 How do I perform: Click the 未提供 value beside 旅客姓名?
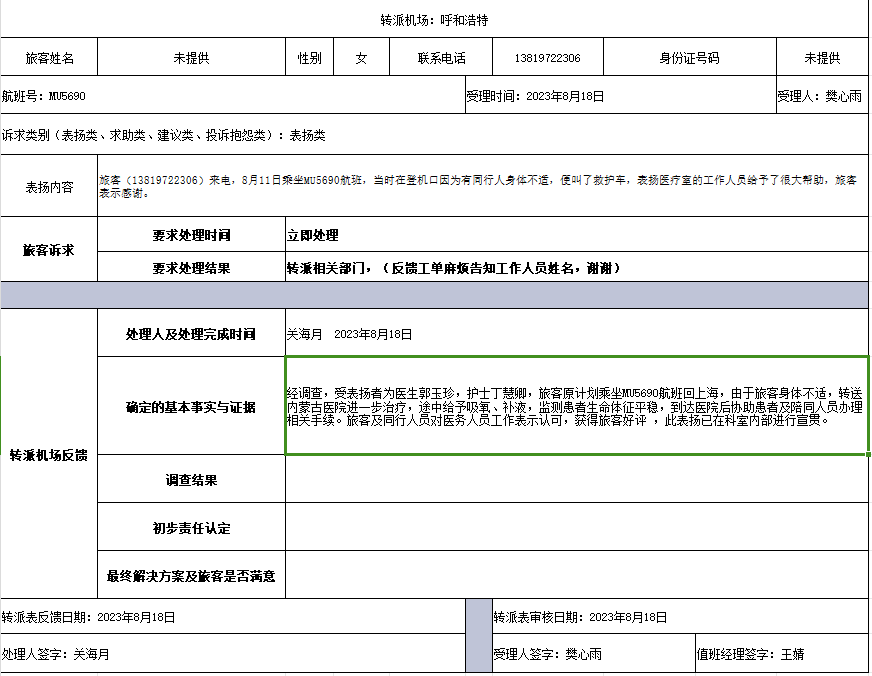click(191, 58)
